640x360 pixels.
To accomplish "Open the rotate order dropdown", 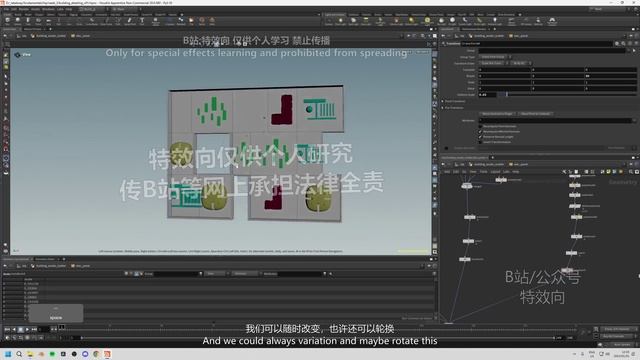I will coord(522,63).
